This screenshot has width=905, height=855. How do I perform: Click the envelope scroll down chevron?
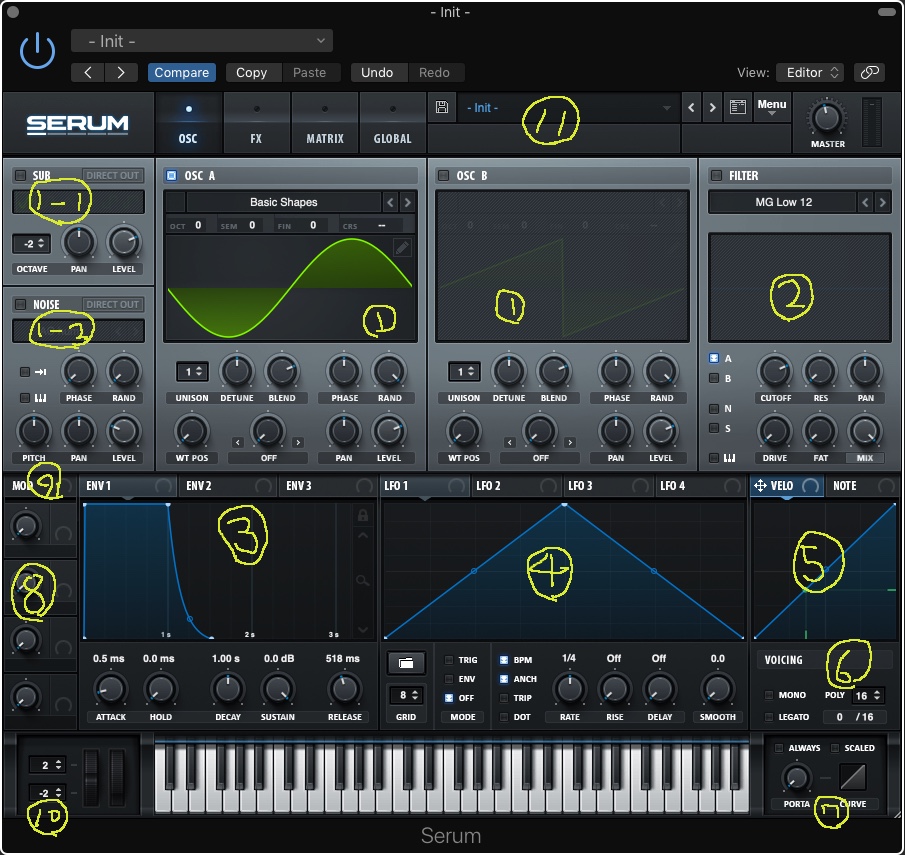click(362, 629)
